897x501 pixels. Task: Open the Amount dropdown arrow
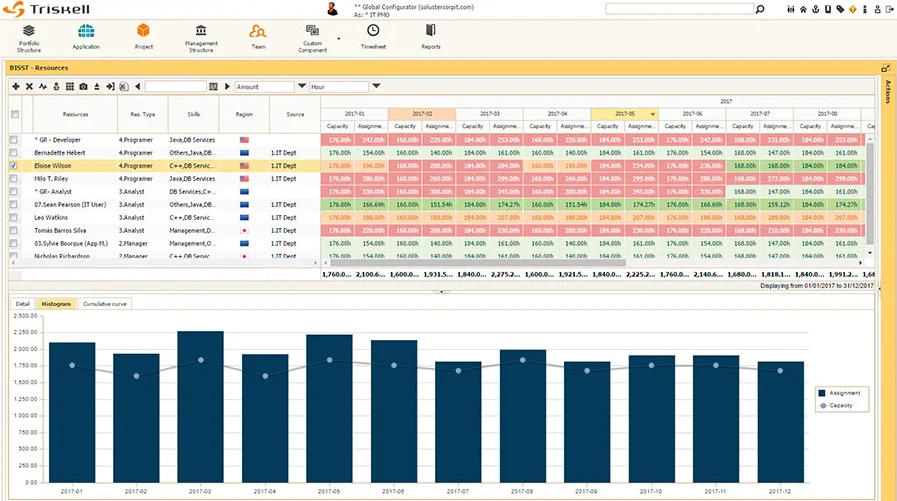[x=301, y=86]
